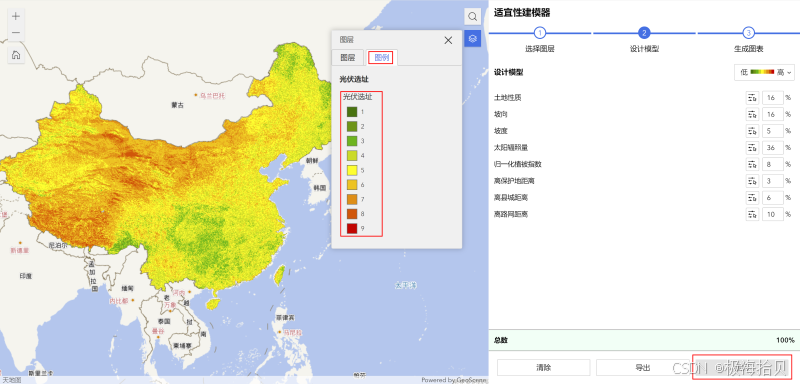Click the 新德里 city label on map
This screenshot has height=384, width=800.
click(x=20, y=250)
